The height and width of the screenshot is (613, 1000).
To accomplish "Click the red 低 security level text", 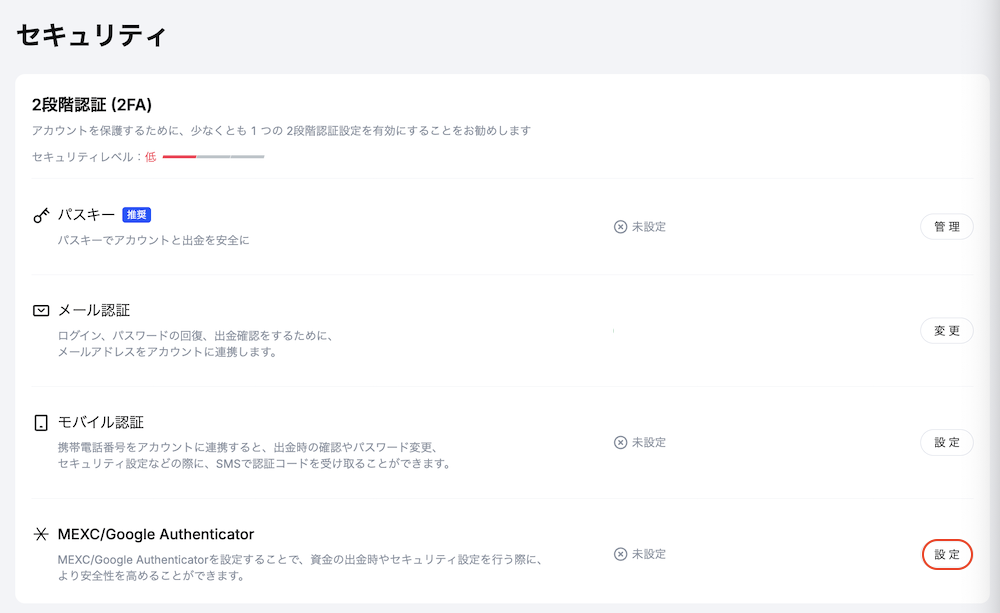I will (150, 157).
